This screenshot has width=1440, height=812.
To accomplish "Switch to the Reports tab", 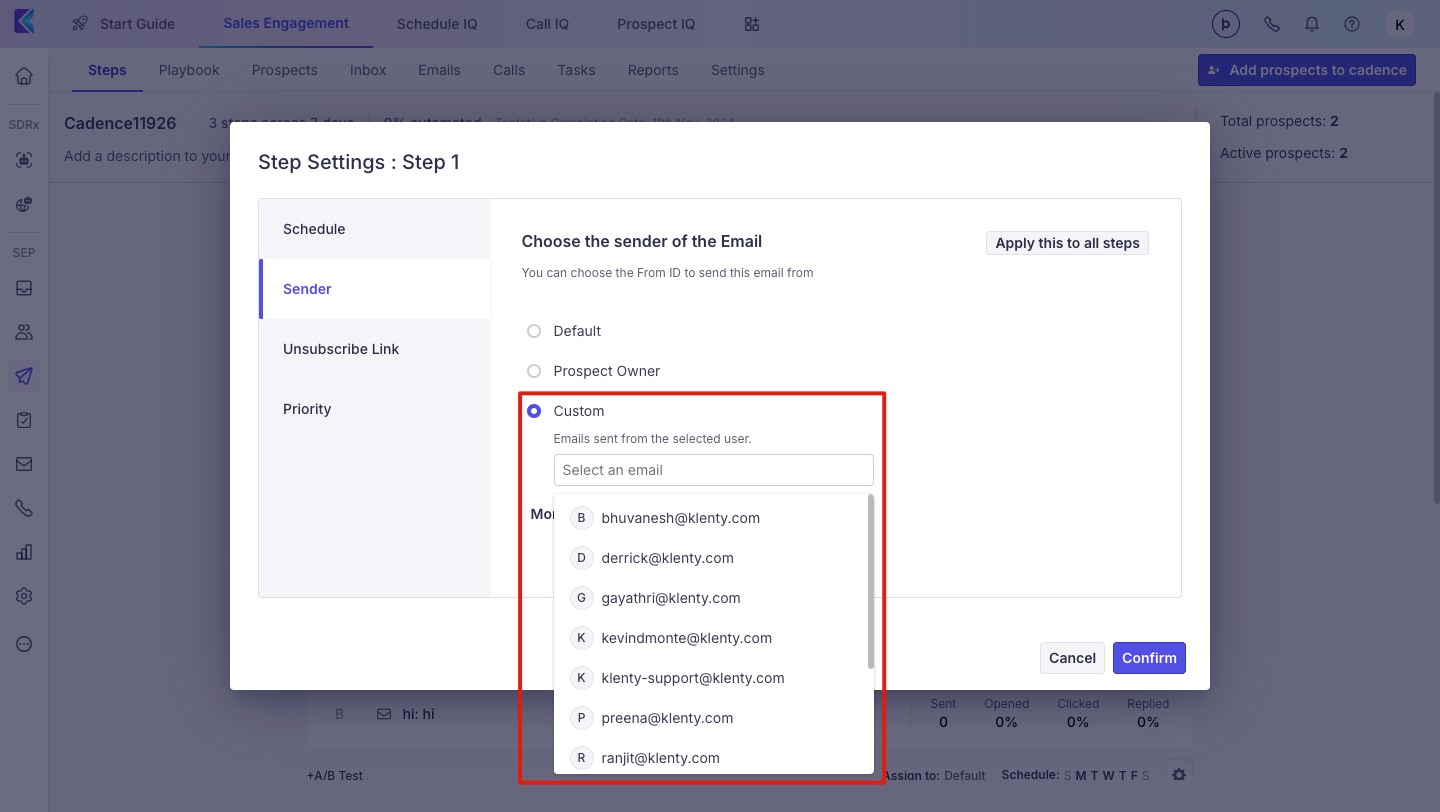I will coord(653,70).
